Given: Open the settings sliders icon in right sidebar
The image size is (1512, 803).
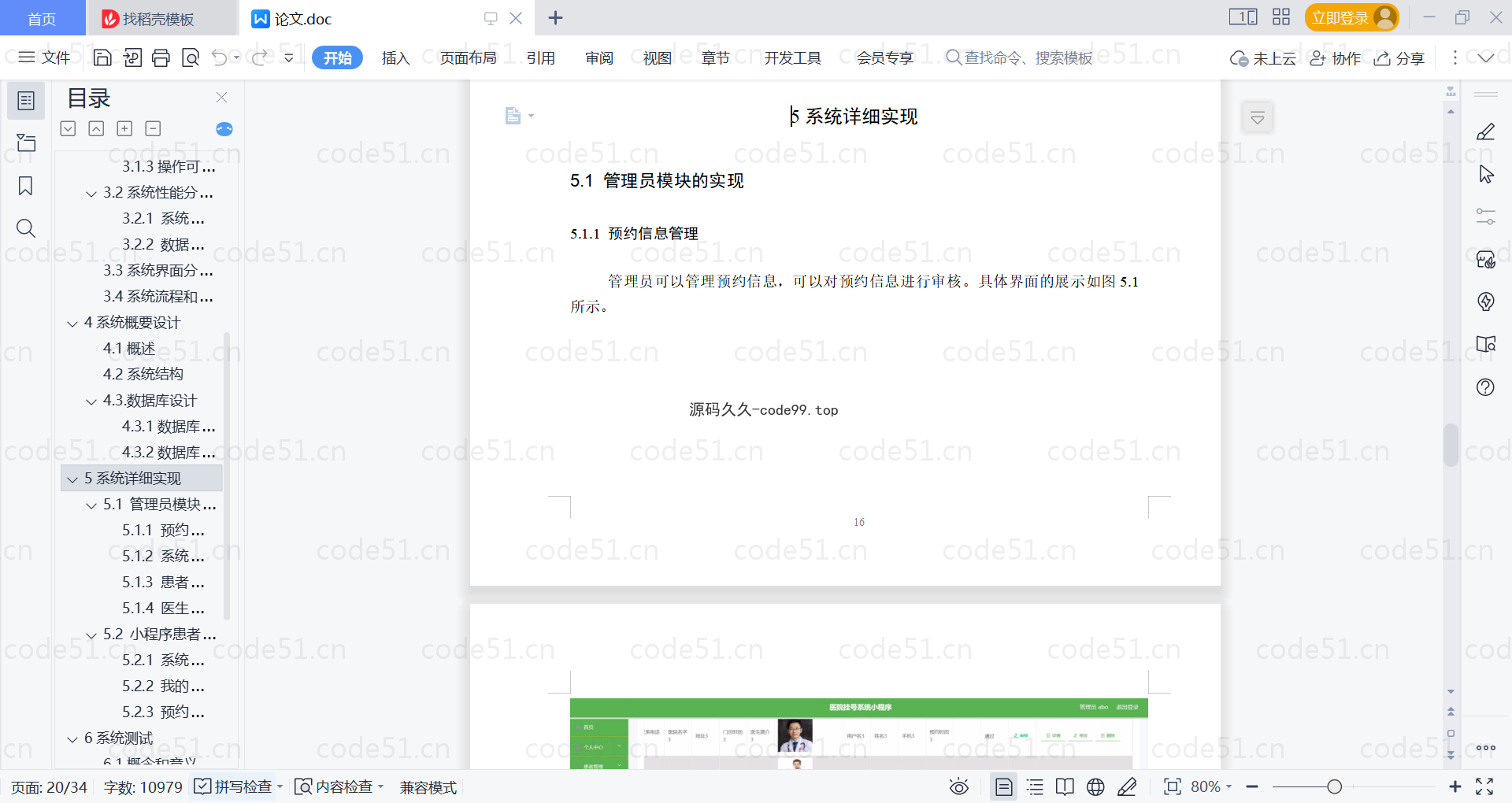Looking at the screenshot, I should pyautogui.click(x=1486, y=216).
